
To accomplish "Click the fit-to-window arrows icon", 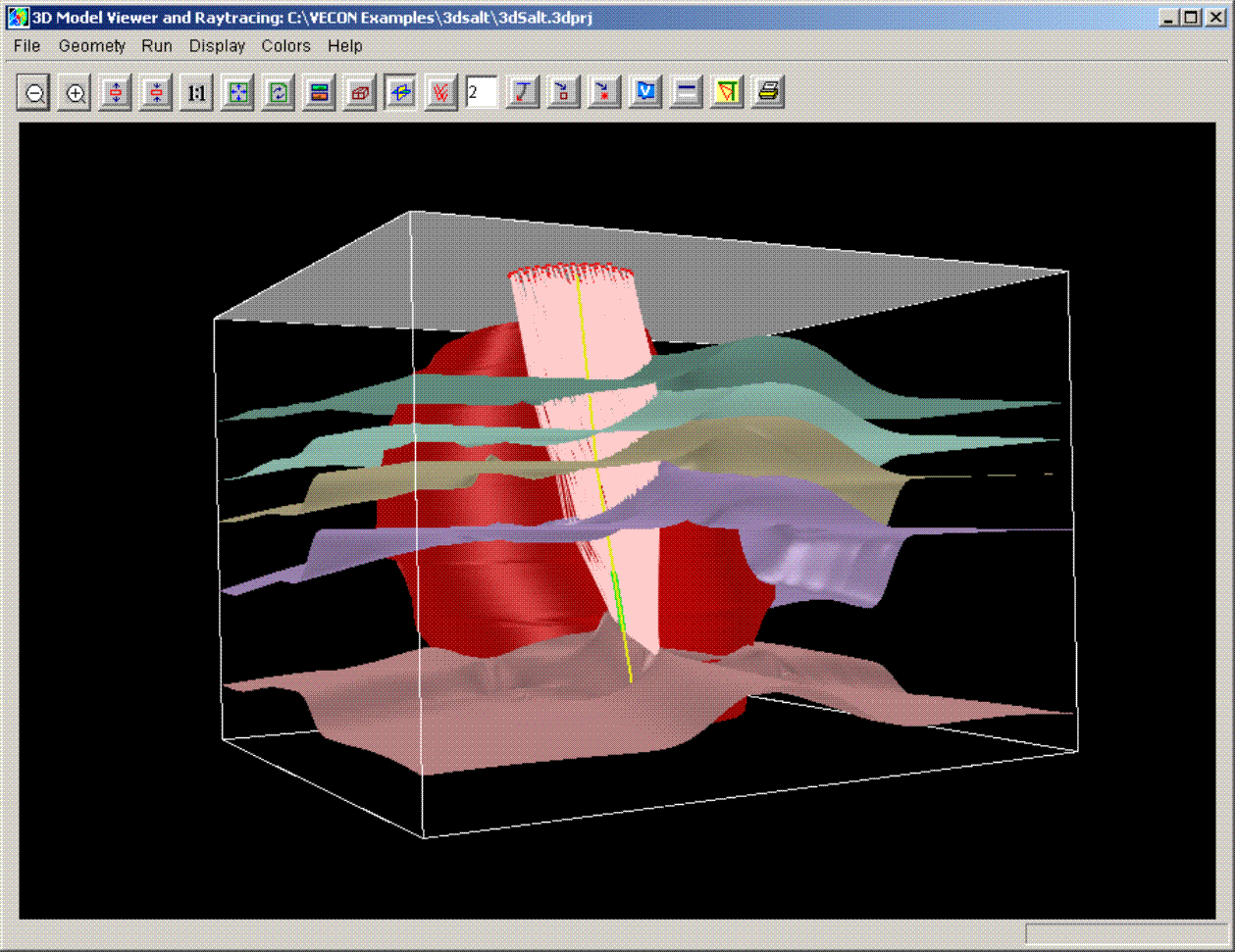I will tap(238, 93).
